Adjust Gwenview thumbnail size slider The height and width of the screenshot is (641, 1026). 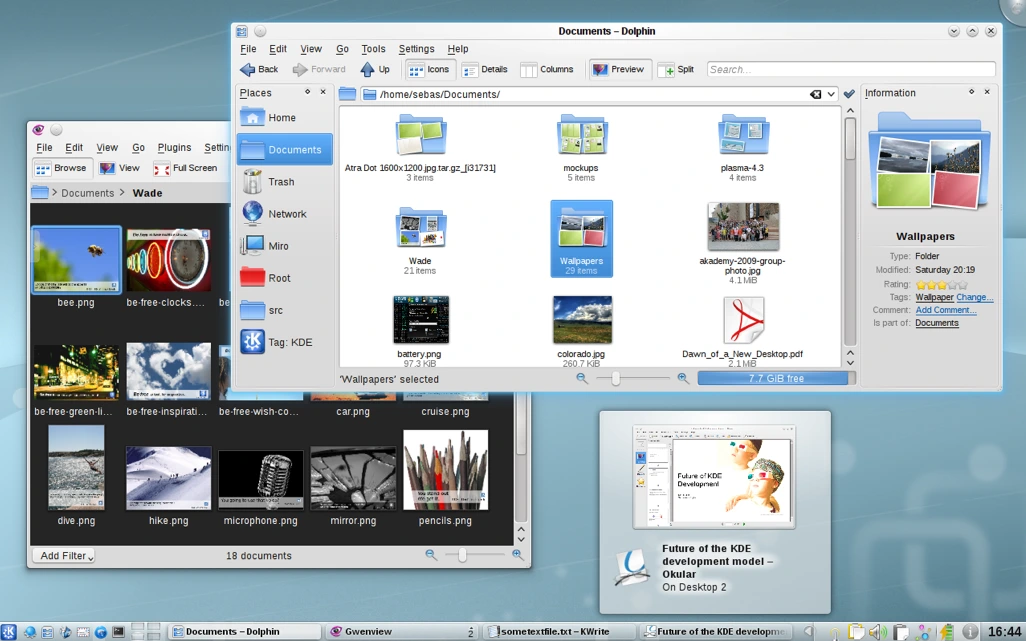pyautogui.click(x=463, y=555)
